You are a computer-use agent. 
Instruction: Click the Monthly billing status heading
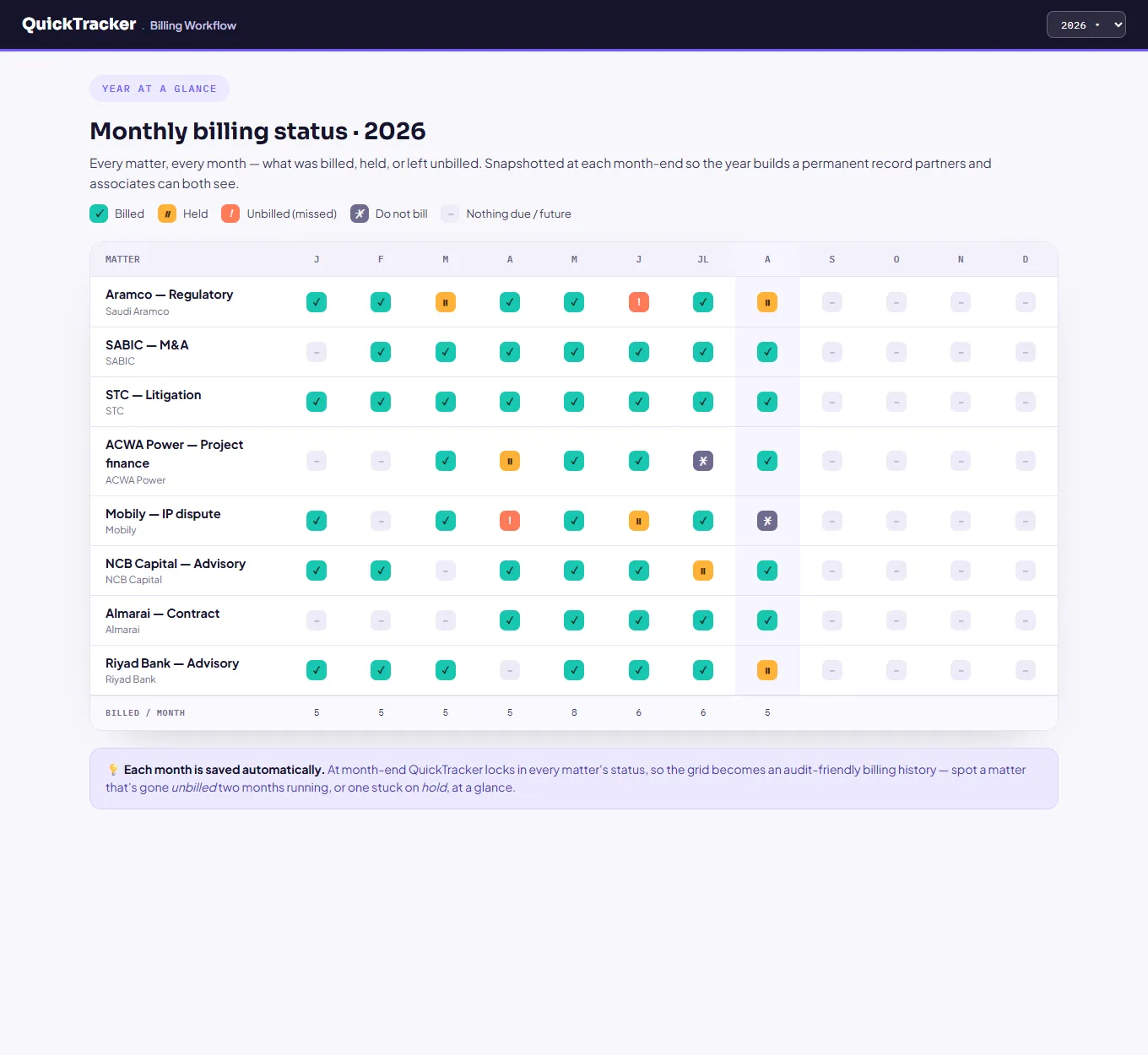click(x=257, y=131)
